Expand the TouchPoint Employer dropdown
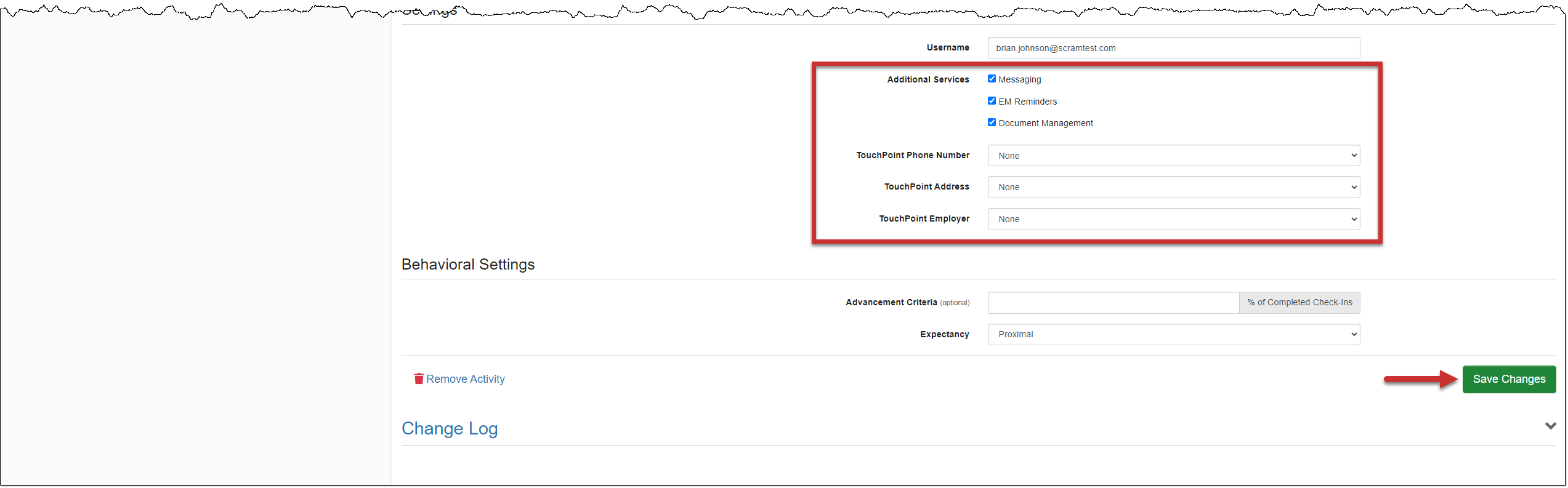The width and height of the screenshot is (1568, 488). coord(1173,219)
